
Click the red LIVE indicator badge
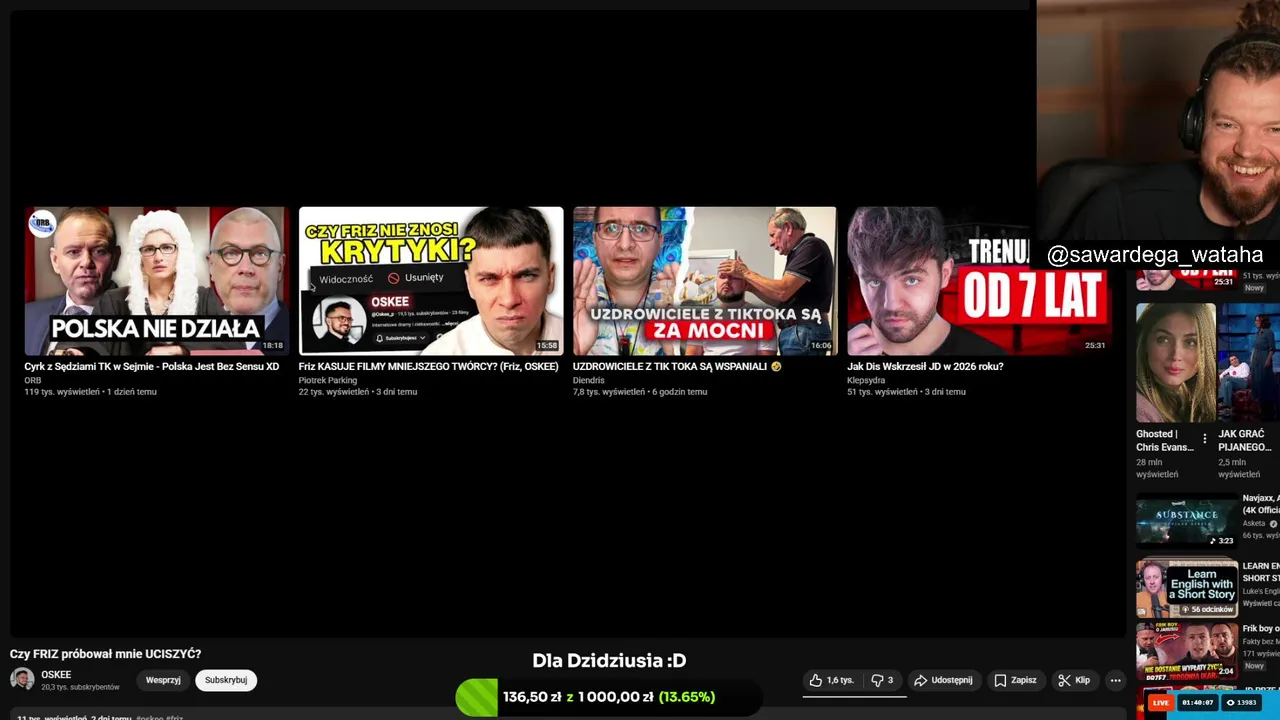[1160, 703]
